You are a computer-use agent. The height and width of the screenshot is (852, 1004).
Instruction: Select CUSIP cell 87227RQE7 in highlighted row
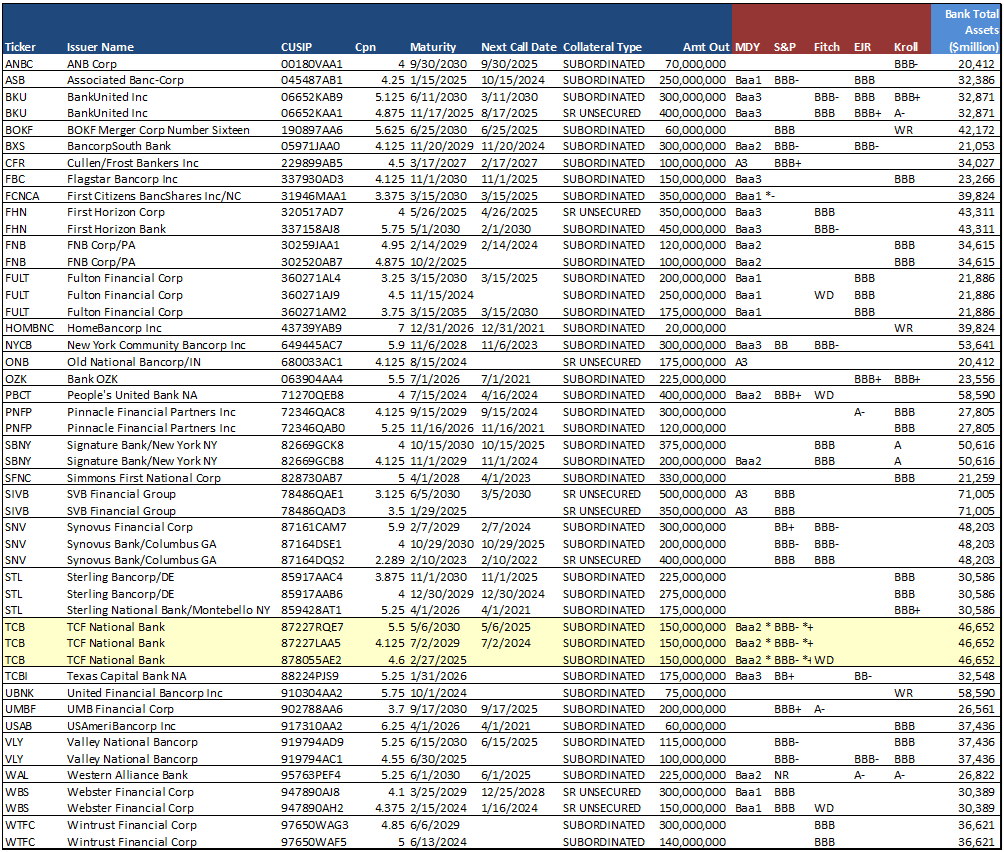(x=313, y=626)
